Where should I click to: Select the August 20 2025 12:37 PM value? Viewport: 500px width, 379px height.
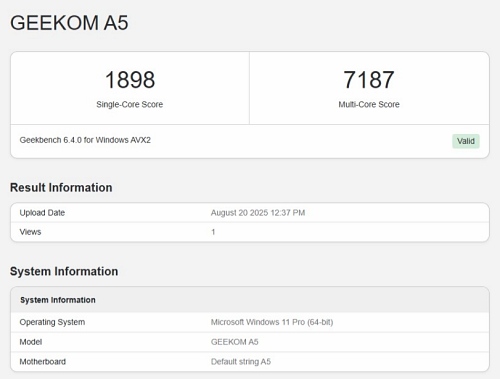258,213
